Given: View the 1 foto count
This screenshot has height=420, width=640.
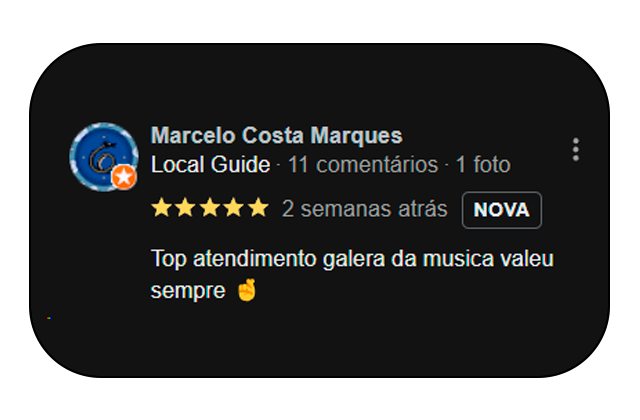Looking at the screenshot, I should click(483, 164).
